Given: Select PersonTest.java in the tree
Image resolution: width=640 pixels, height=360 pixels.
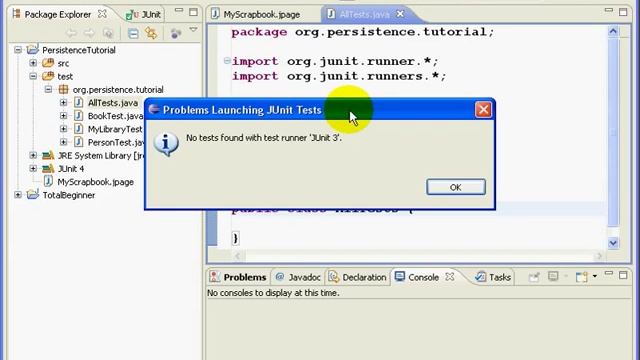Looking at the screenshot, I should [116, 142].
